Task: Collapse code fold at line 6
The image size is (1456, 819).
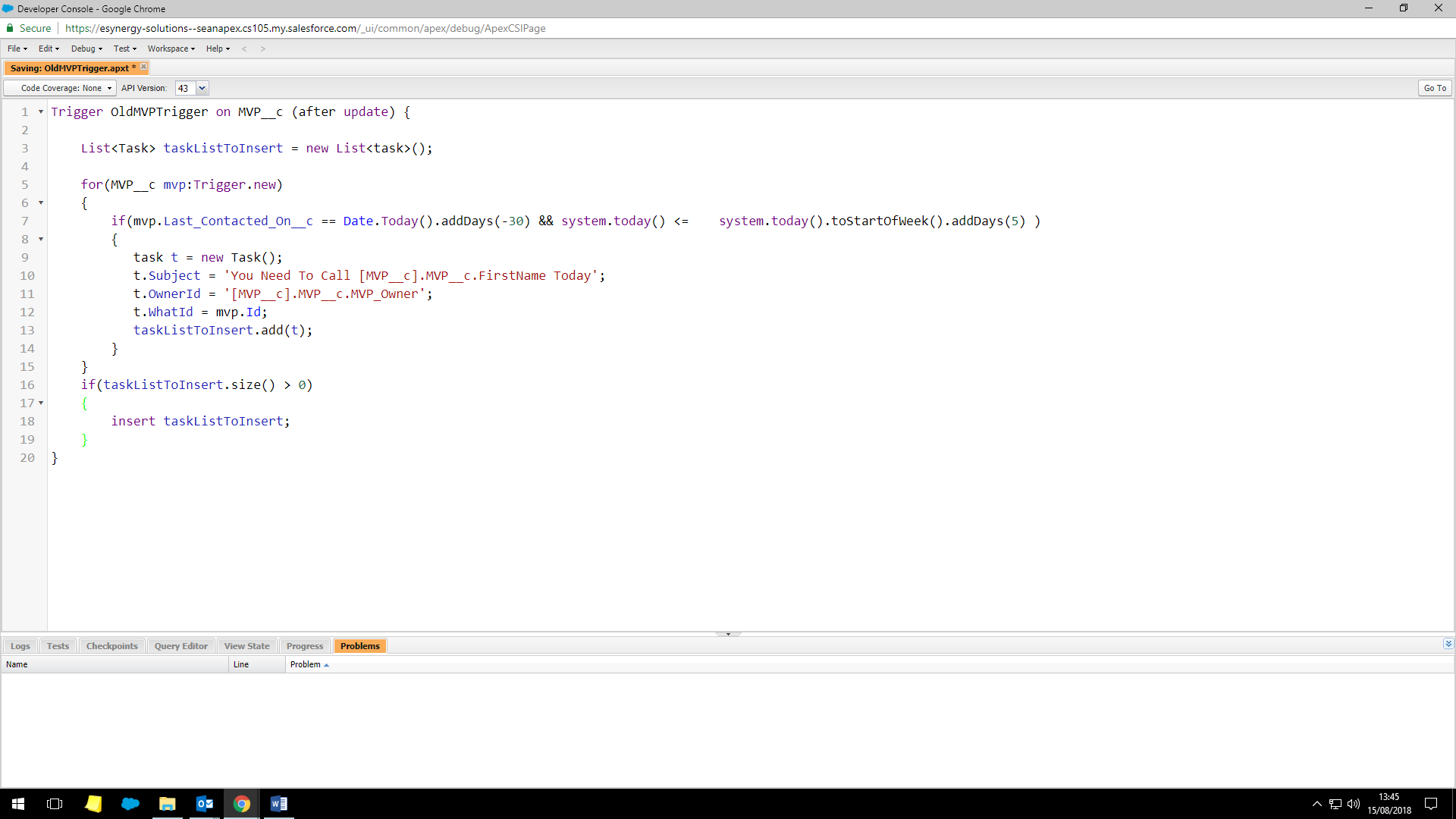Action: coord(41,203)
